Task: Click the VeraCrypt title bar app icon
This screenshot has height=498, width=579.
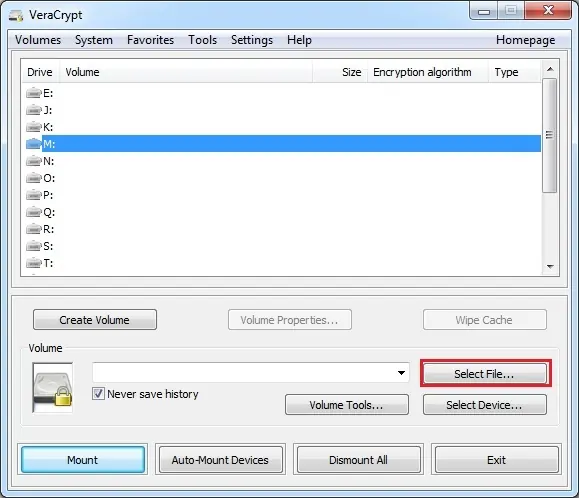Action: coord(16,16)
